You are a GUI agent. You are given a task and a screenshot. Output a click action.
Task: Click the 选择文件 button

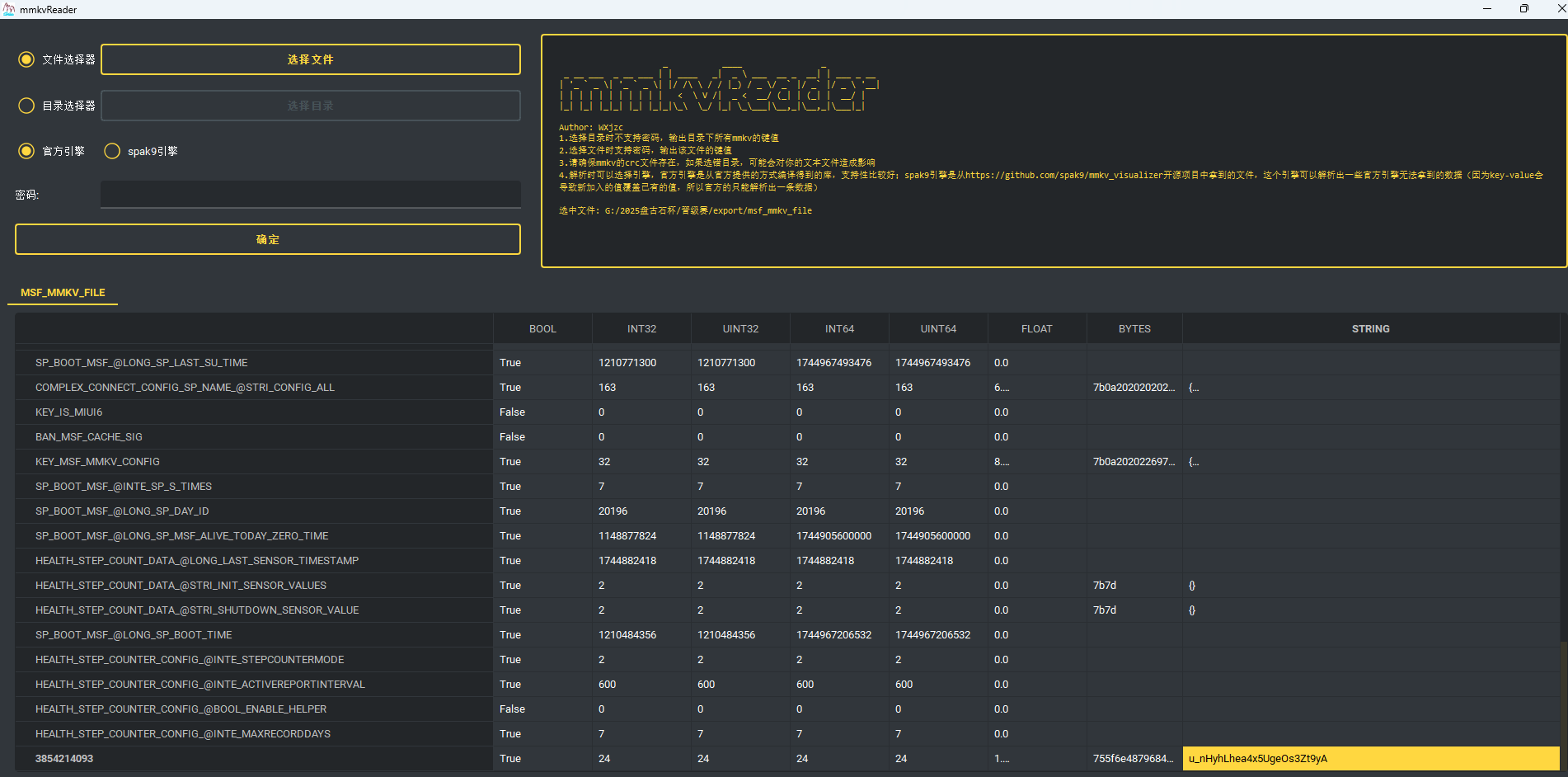tap(311, 59)
